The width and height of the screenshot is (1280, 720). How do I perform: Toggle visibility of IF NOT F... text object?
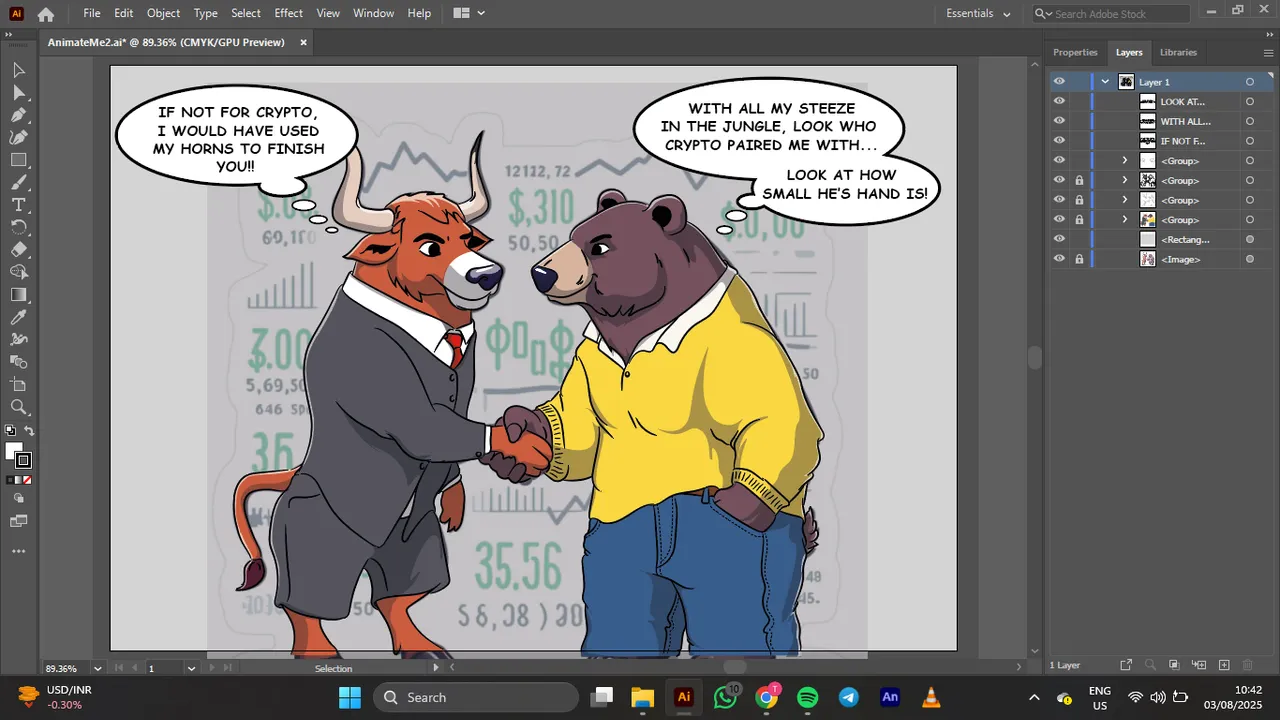point(1059,141)
